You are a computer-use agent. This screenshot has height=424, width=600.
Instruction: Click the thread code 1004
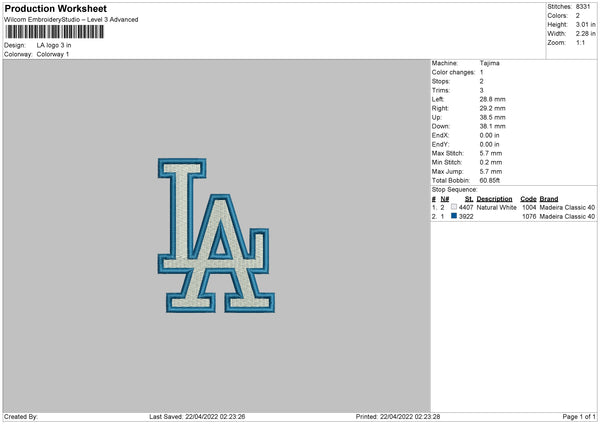coord(529,207)
